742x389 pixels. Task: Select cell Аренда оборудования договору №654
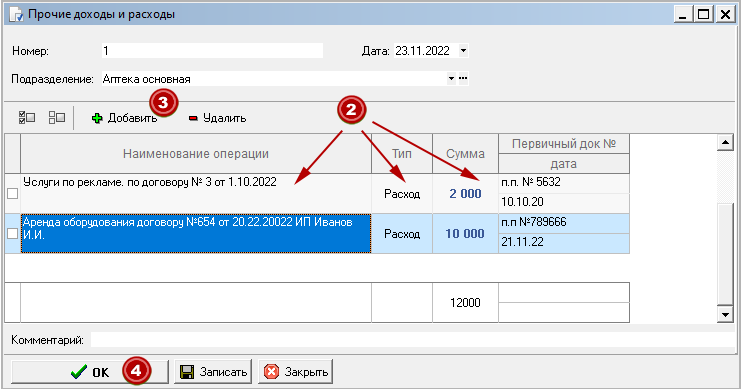196,233
